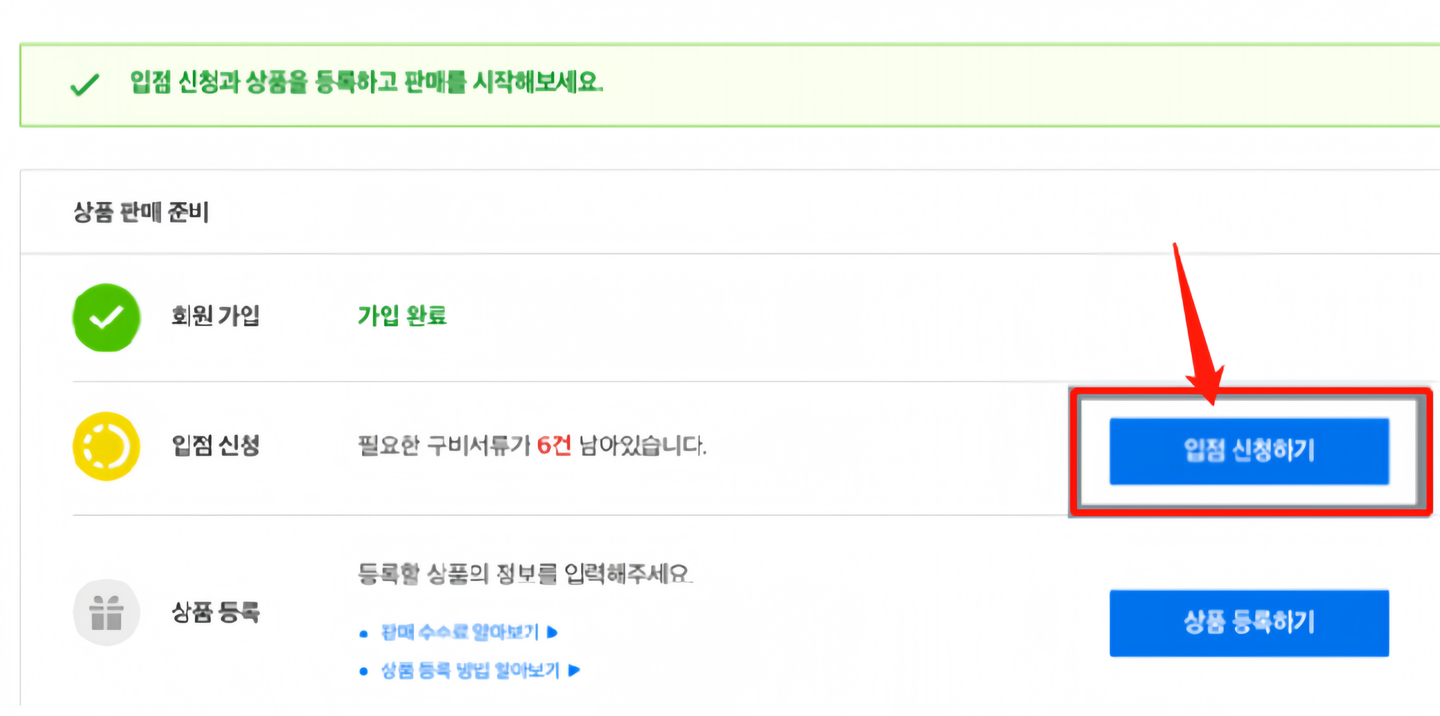Screen dimensions: 1440x716
Task: Click the yellow progress circle beside 입점 신청
Action: tap(105, 446)
